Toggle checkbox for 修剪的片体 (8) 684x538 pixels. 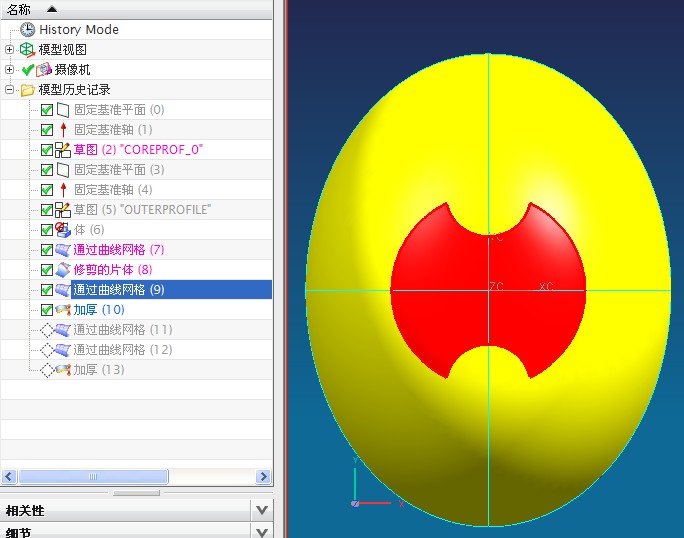47,270
